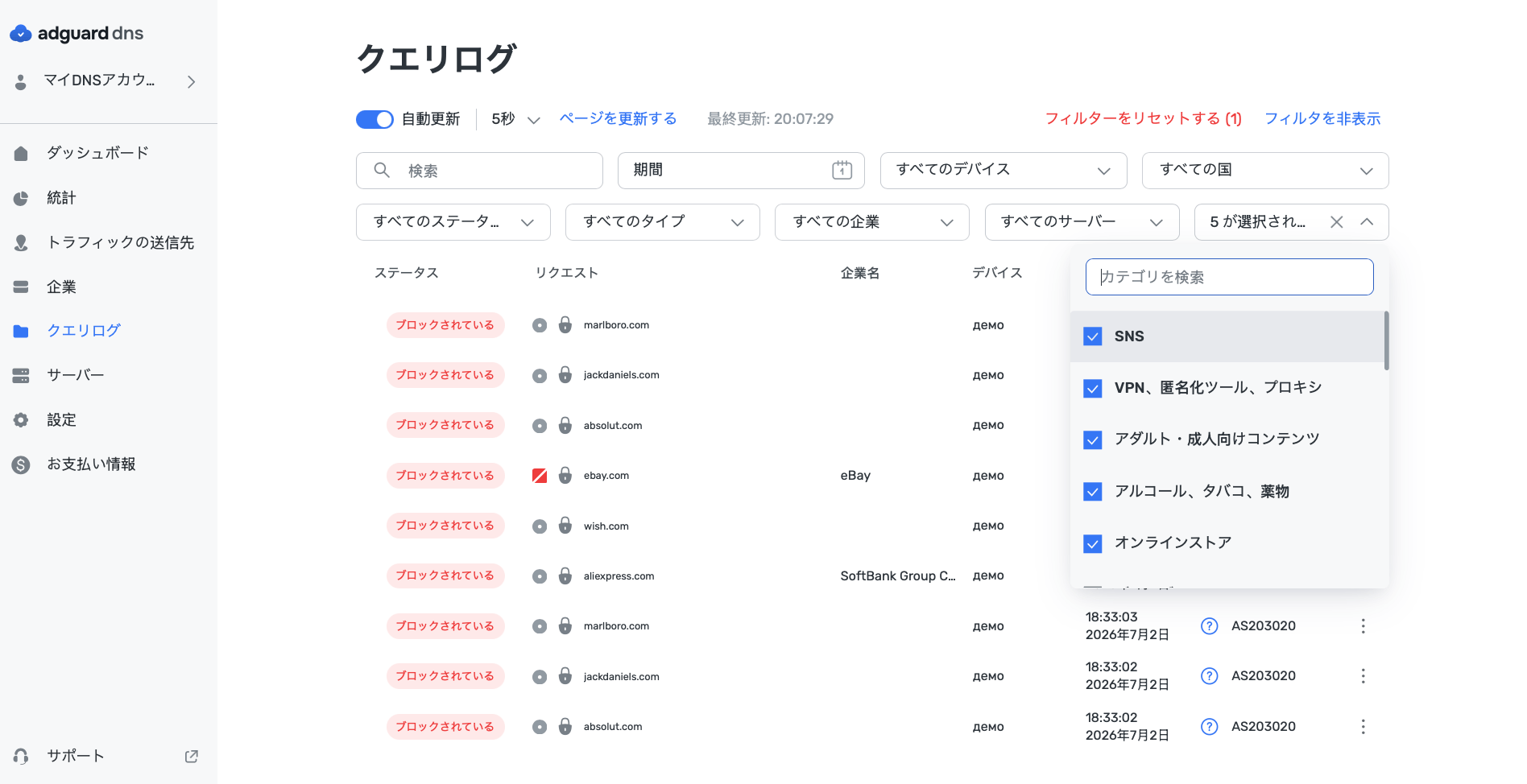Go to トラフィックの送信先 in sidebar
Viewport: 1527px width, 784px height.
coord(120,242)
